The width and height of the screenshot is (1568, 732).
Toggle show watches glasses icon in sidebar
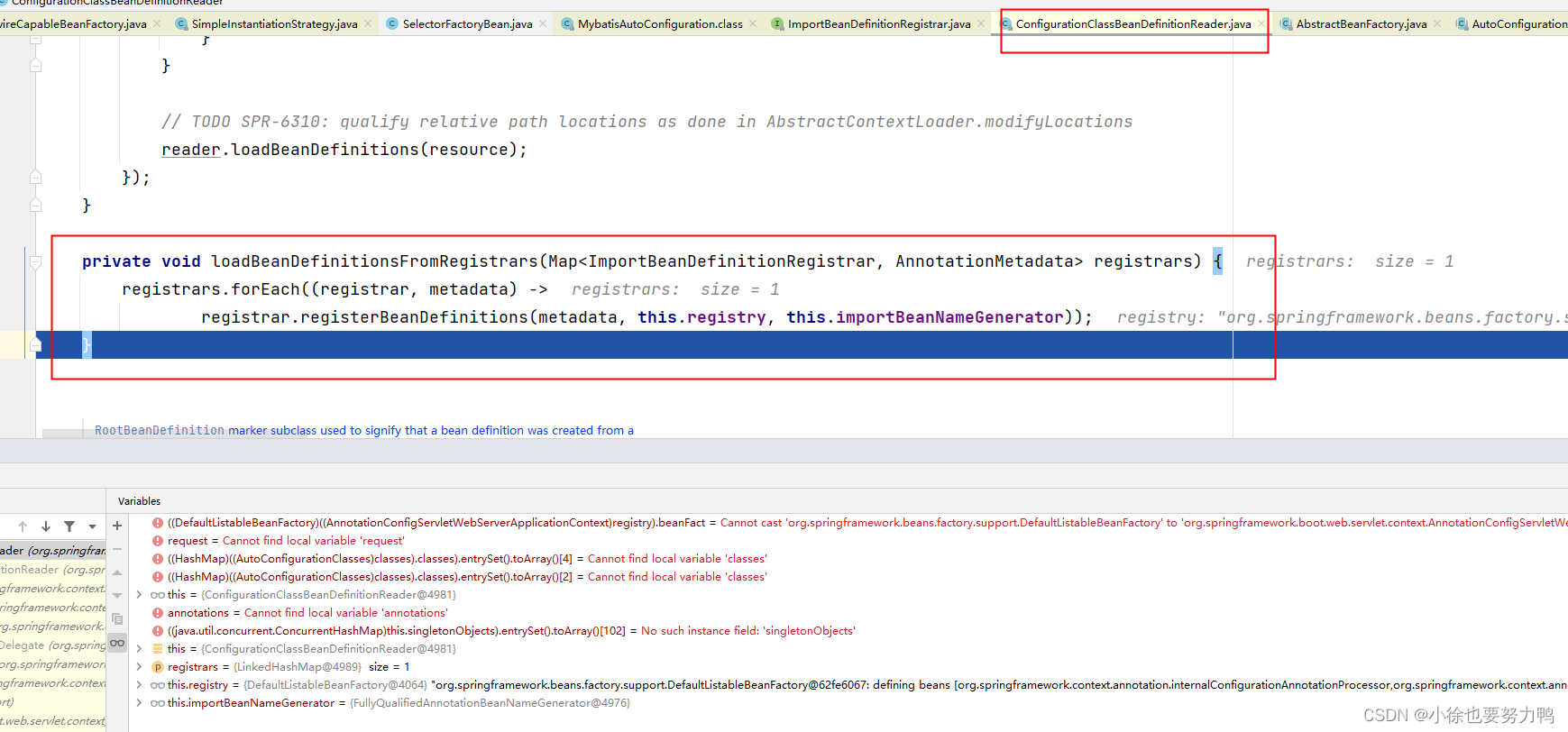(117, 643)
